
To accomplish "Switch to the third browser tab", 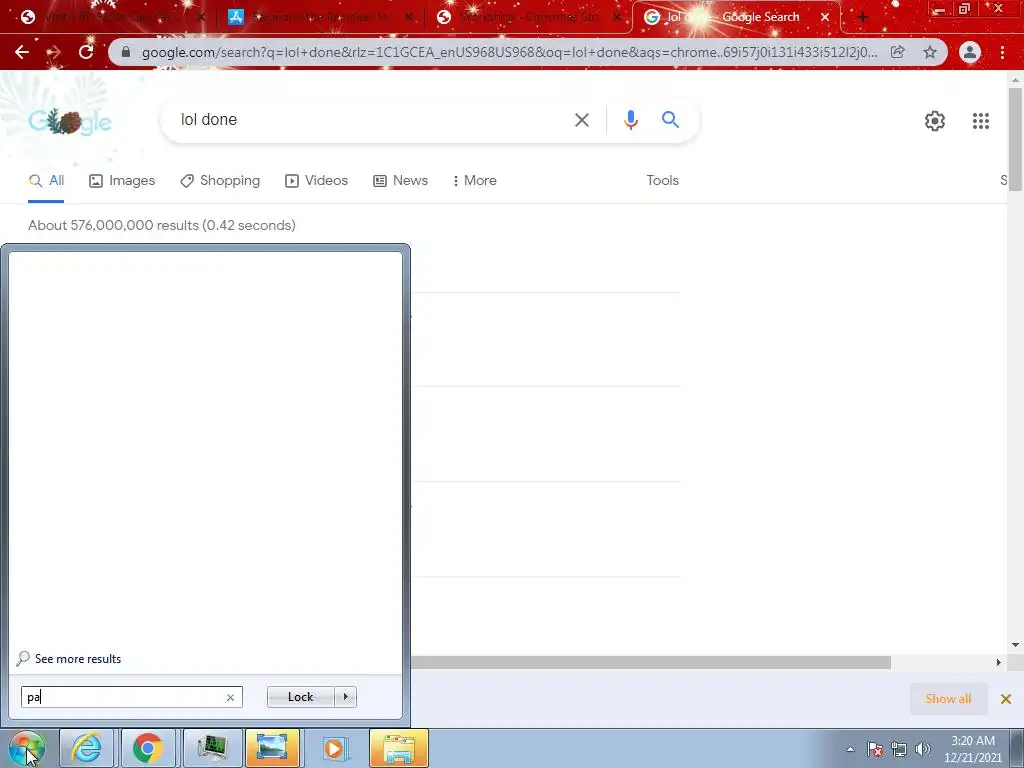I will (529, 18).
